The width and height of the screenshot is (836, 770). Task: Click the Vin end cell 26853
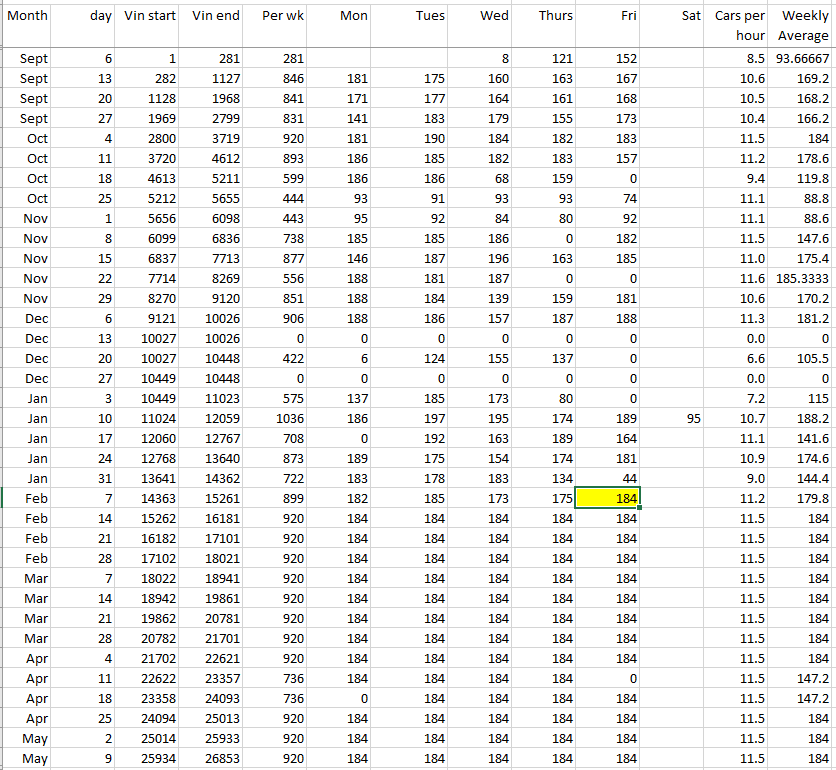(214, 759)
